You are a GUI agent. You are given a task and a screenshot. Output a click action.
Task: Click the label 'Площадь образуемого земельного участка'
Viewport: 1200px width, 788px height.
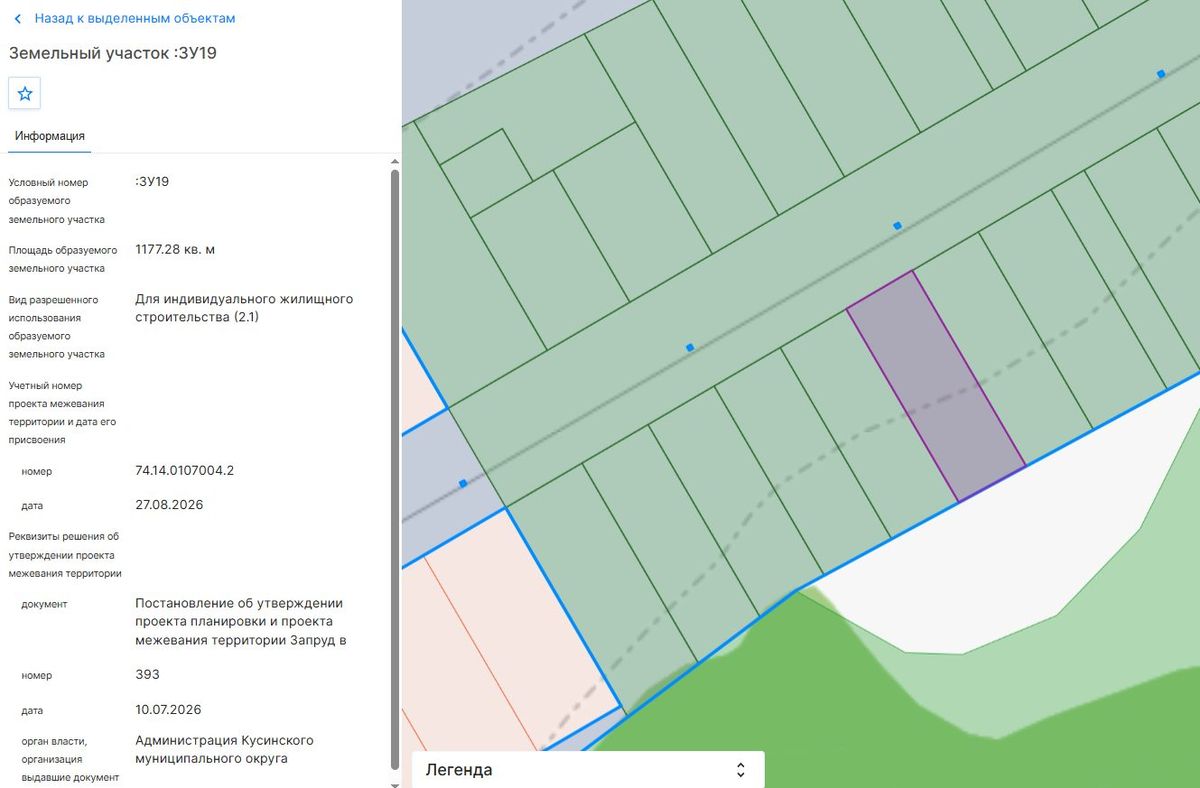click(x=63, y=259)
